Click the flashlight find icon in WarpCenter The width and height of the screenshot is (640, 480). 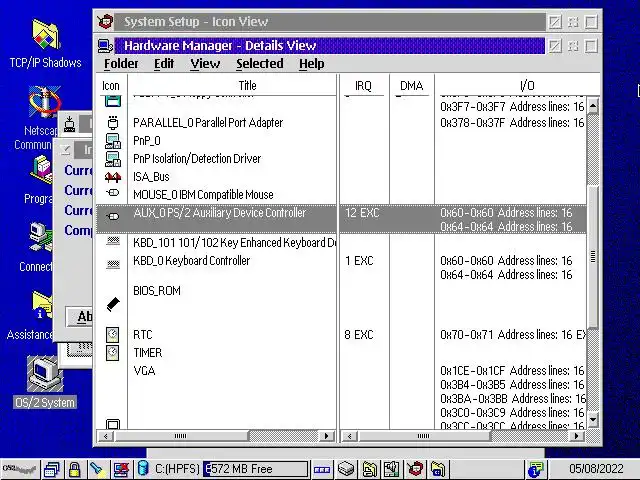point(97,469)
